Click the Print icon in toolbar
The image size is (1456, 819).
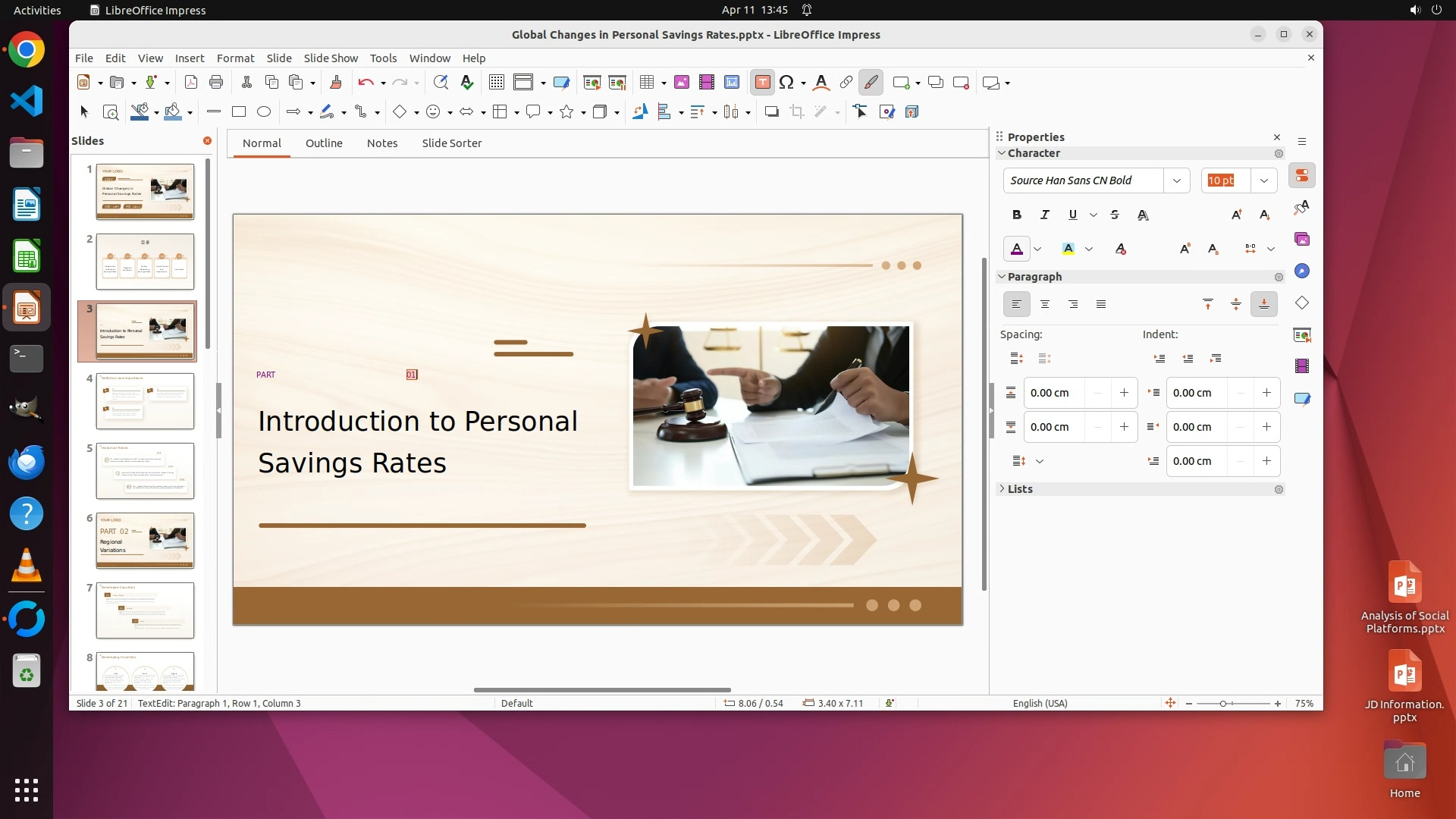pos(216,83)
